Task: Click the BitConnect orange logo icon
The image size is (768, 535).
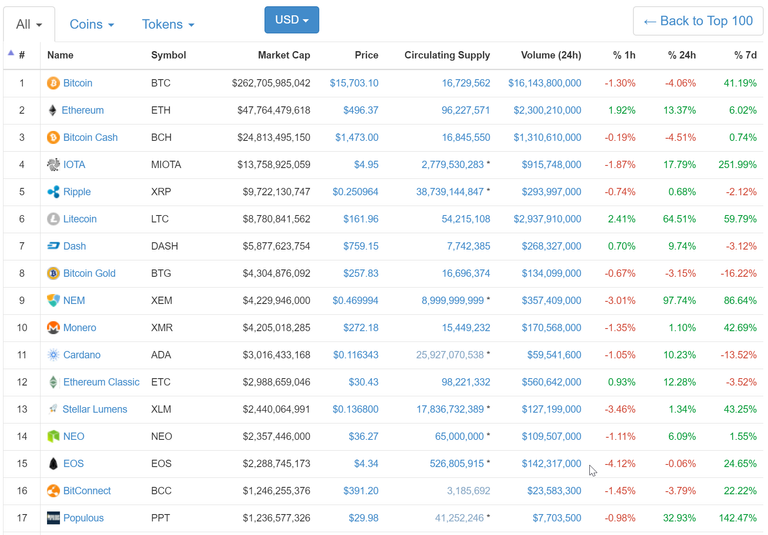Action: click(x=53, y=491)
